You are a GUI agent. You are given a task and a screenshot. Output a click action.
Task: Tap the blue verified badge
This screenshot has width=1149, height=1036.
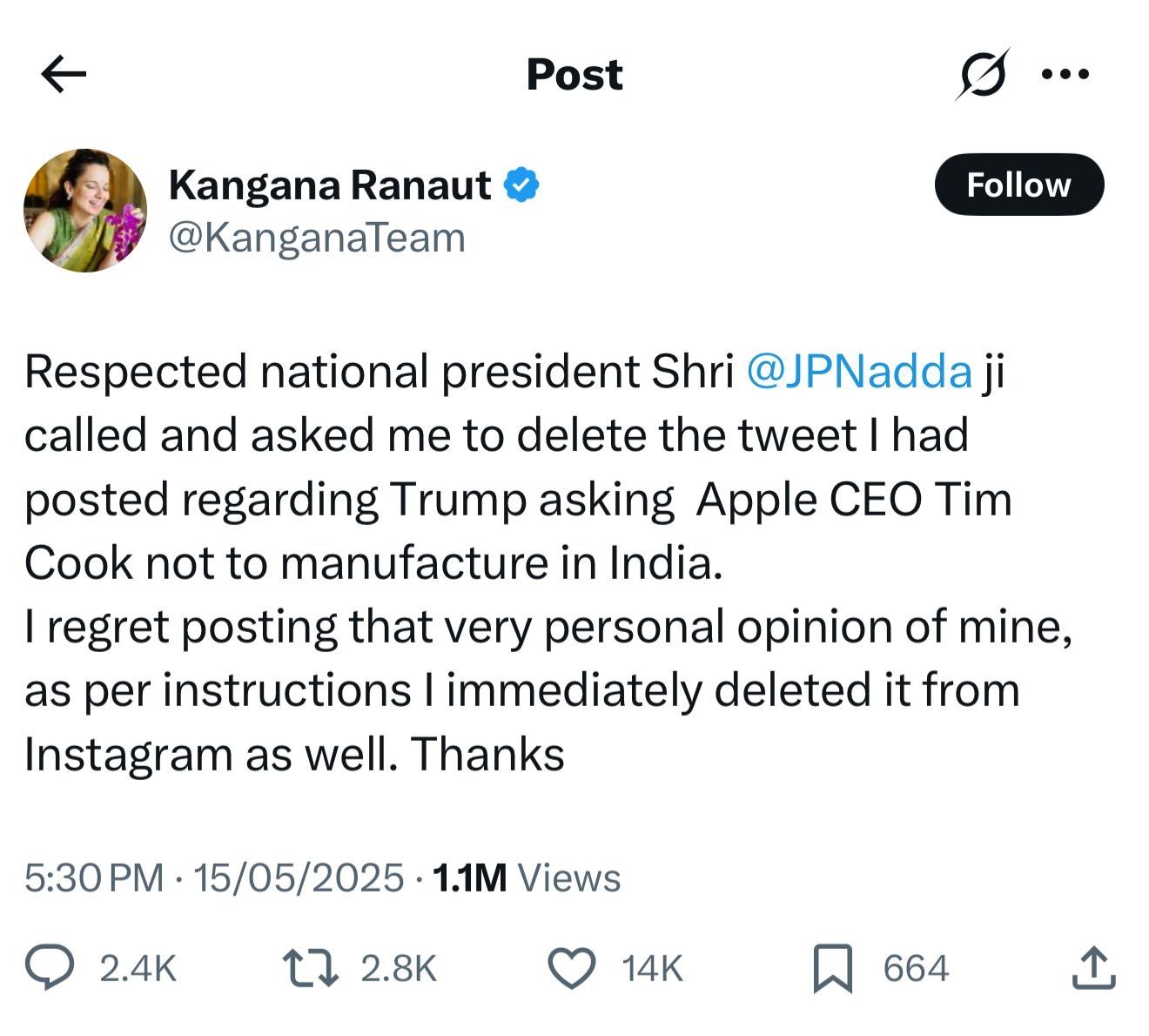coord(521,185)
